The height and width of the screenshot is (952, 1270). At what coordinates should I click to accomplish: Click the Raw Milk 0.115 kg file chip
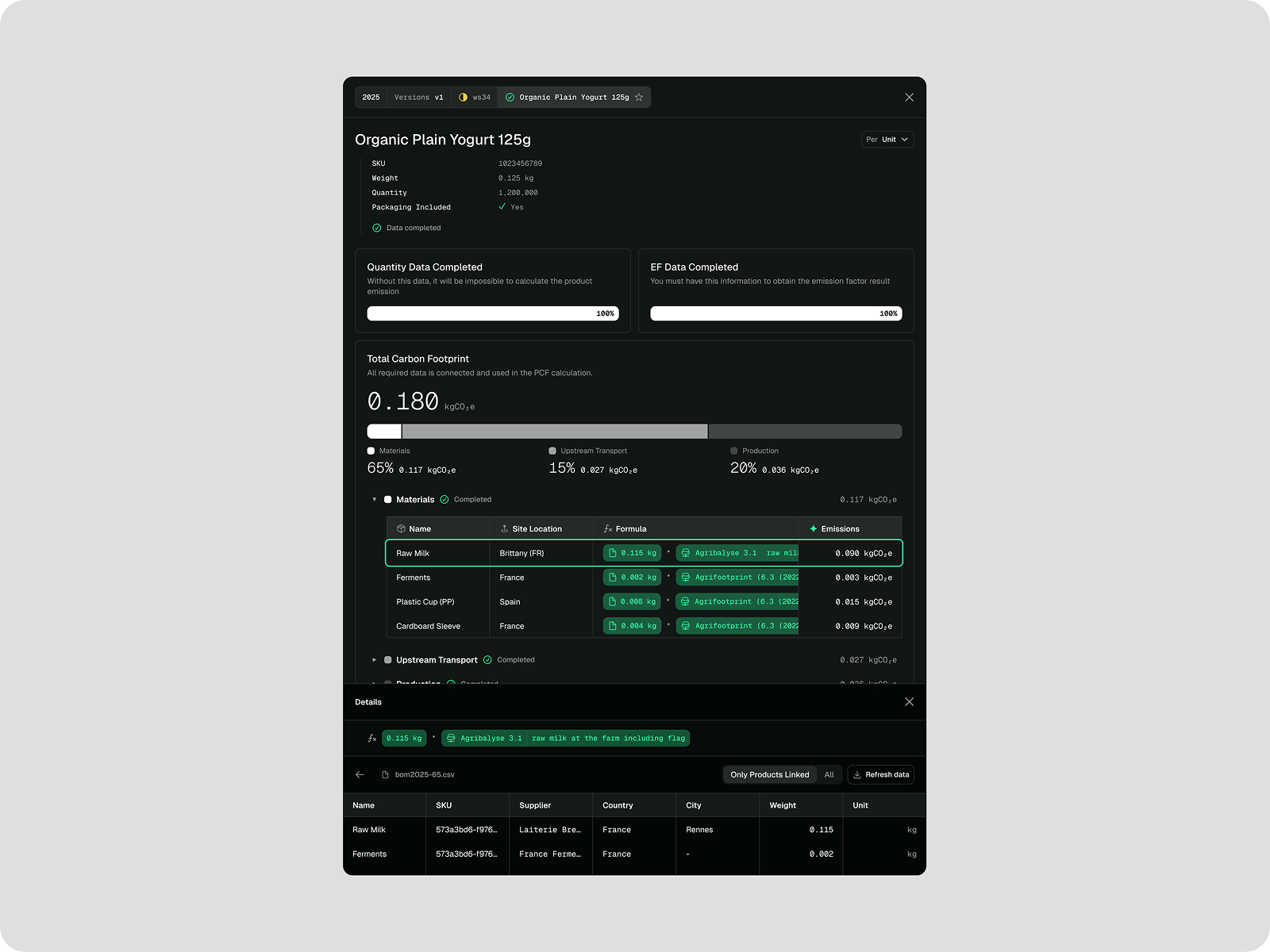point(632,553)
